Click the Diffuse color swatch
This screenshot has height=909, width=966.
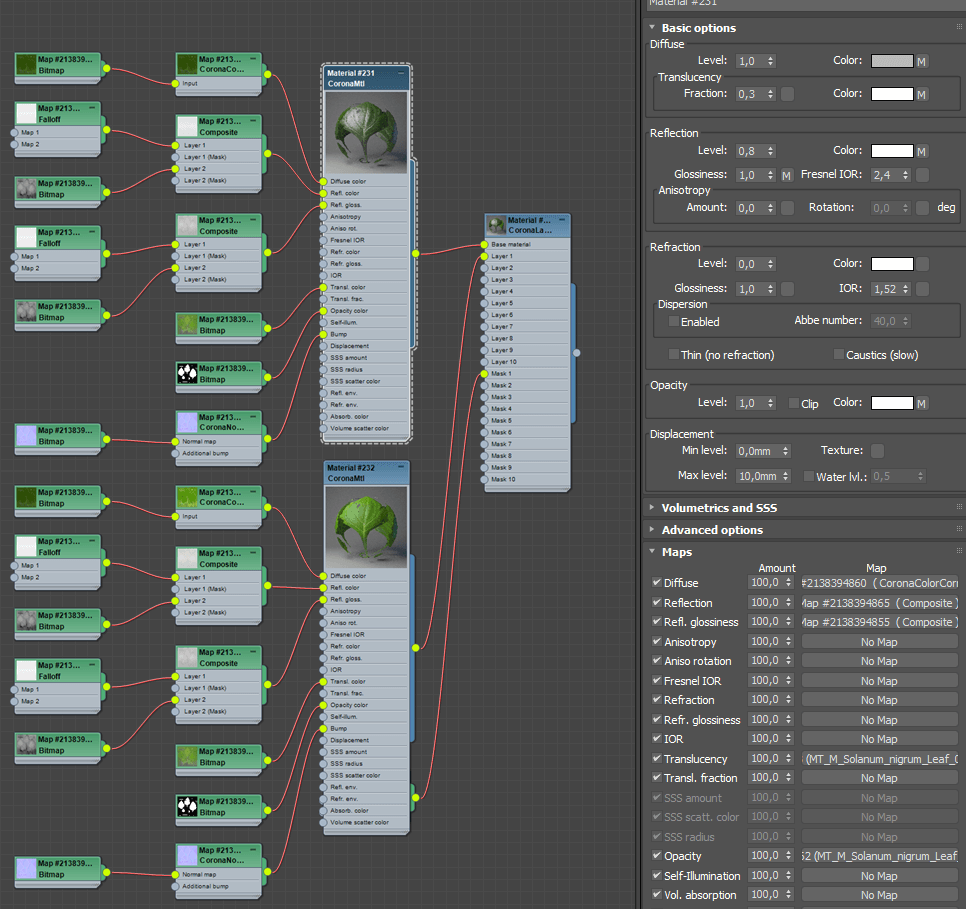(x=890, y=61)
